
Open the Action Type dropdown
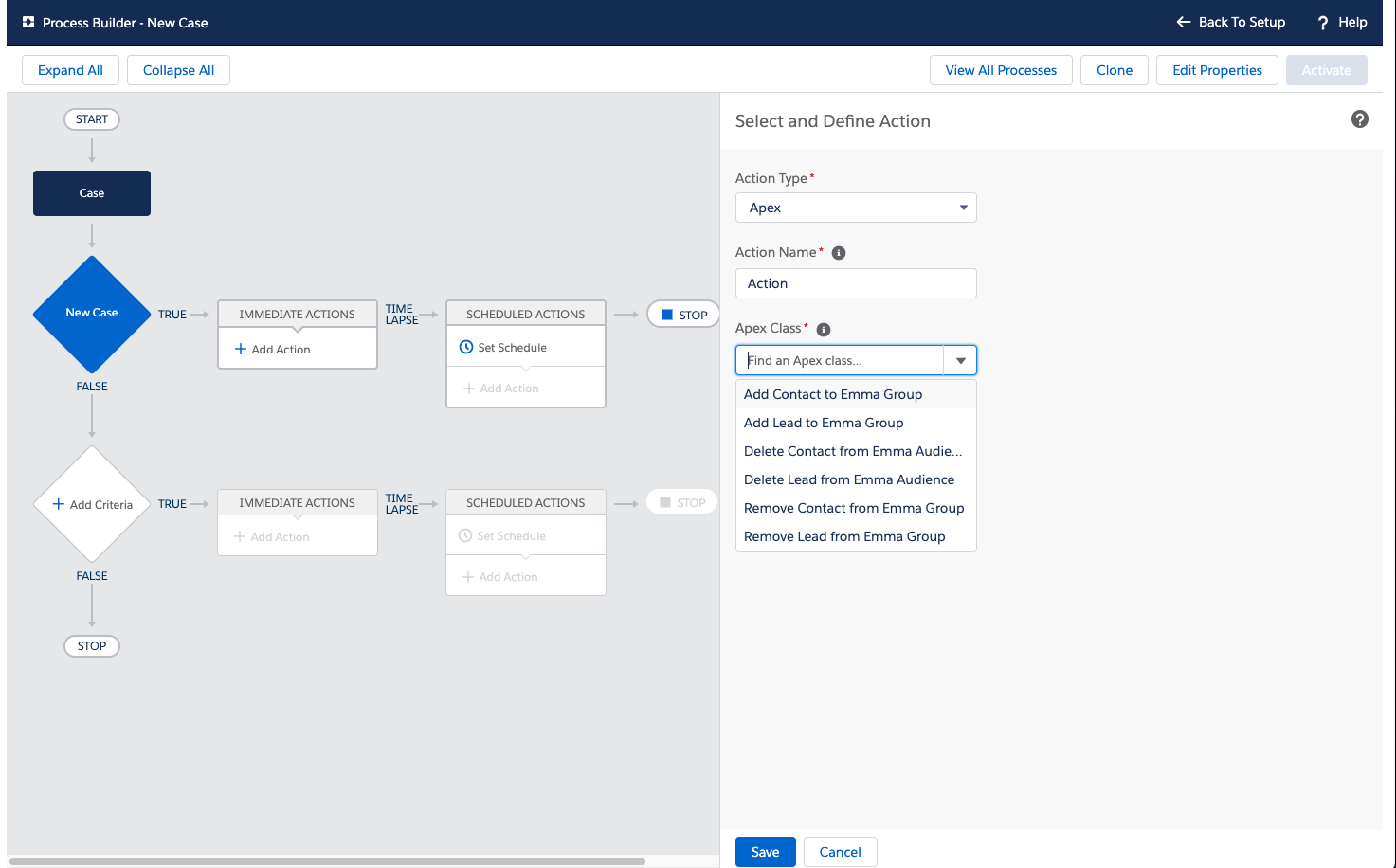(x=855, y=208)
